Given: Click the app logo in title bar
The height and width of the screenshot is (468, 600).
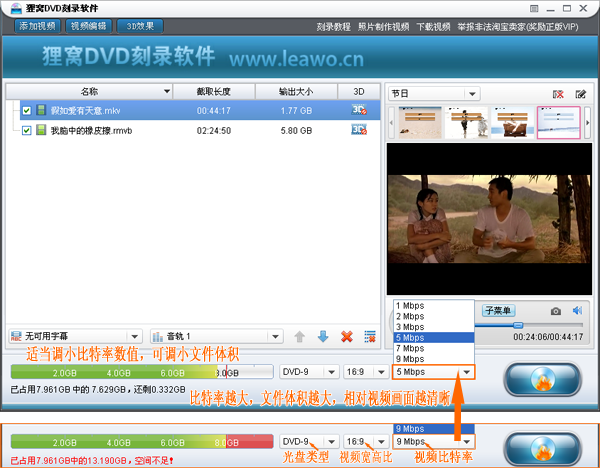Looking at the screenshot, I should click(x=16, y=8).
